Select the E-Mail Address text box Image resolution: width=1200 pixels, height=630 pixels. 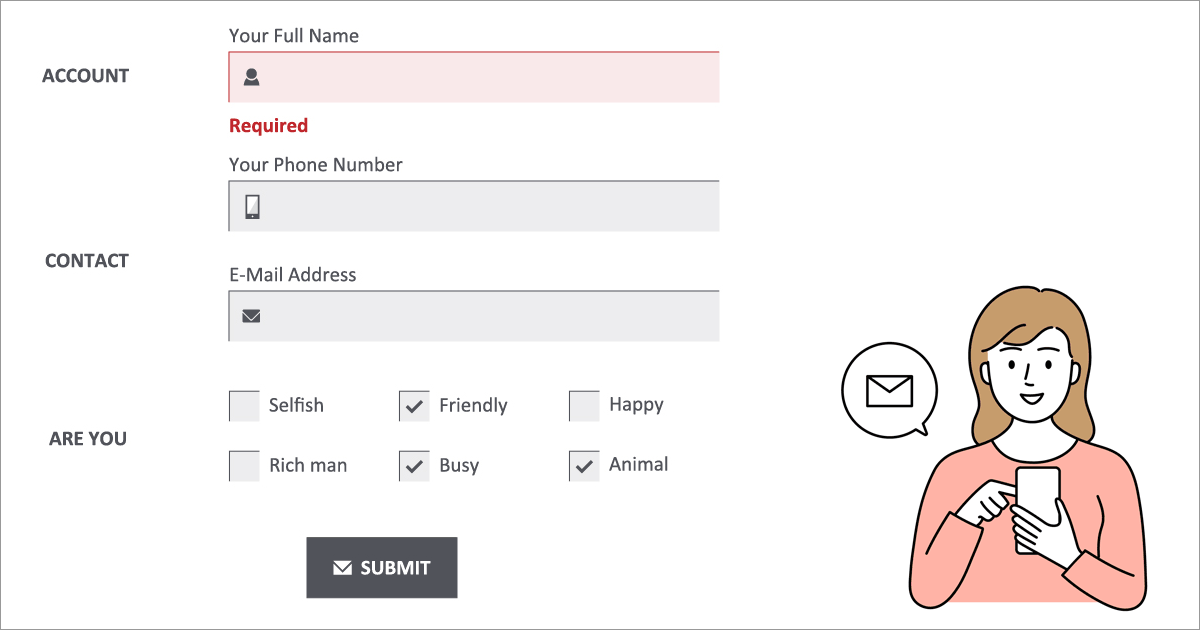(490, 316)
